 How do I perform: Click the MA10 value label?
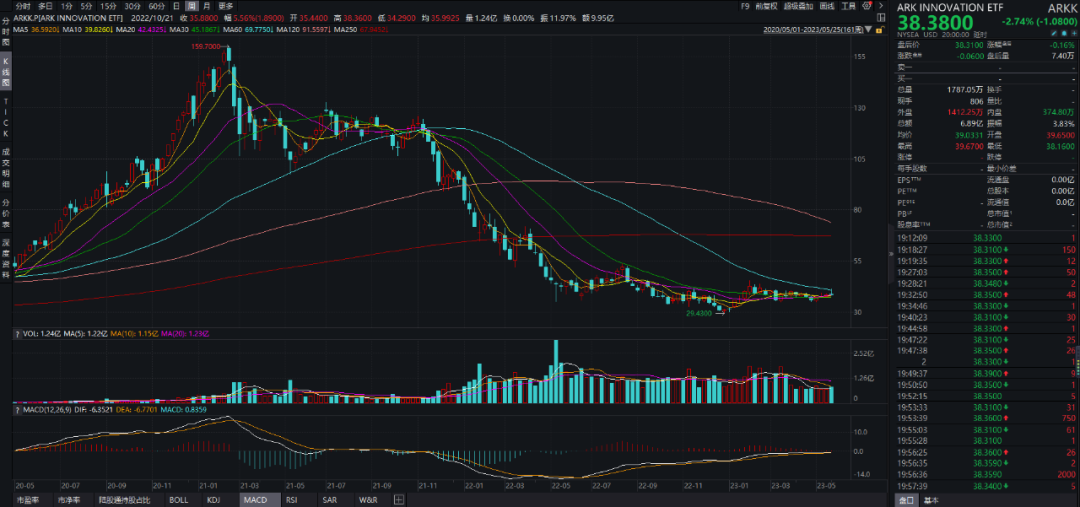[87, 30]
